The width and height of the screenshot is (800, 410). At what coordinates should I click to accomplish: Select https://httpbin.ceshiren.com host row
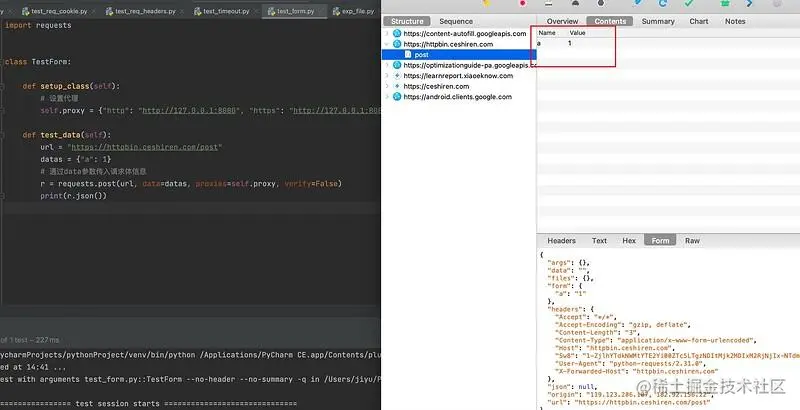pos(459,44)
